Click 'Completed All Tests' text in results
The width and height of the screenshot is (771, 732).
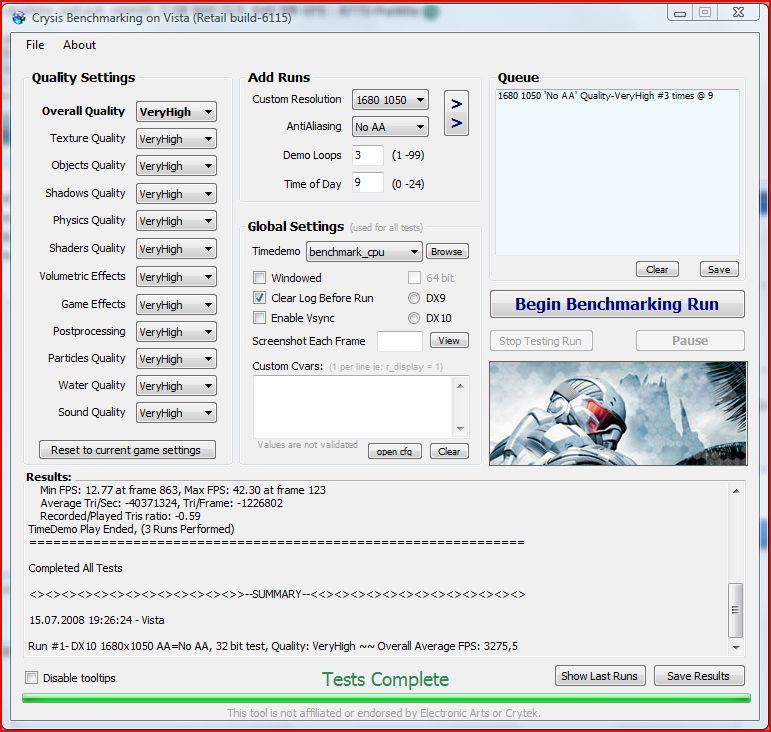(x=75, y=568)
